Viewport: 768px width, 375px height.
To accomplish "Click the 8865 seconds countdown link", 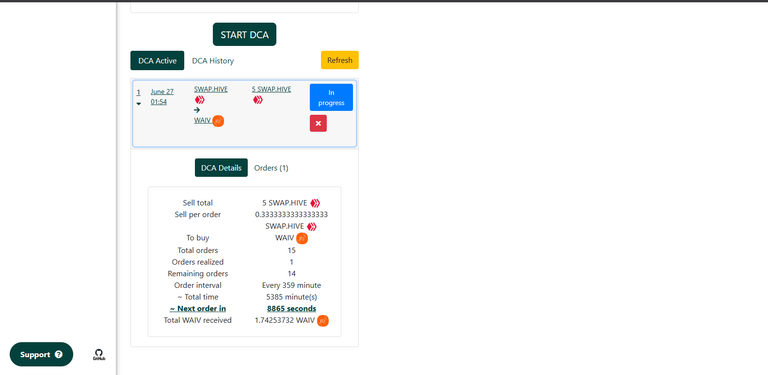I will click(x=291, y=308).
